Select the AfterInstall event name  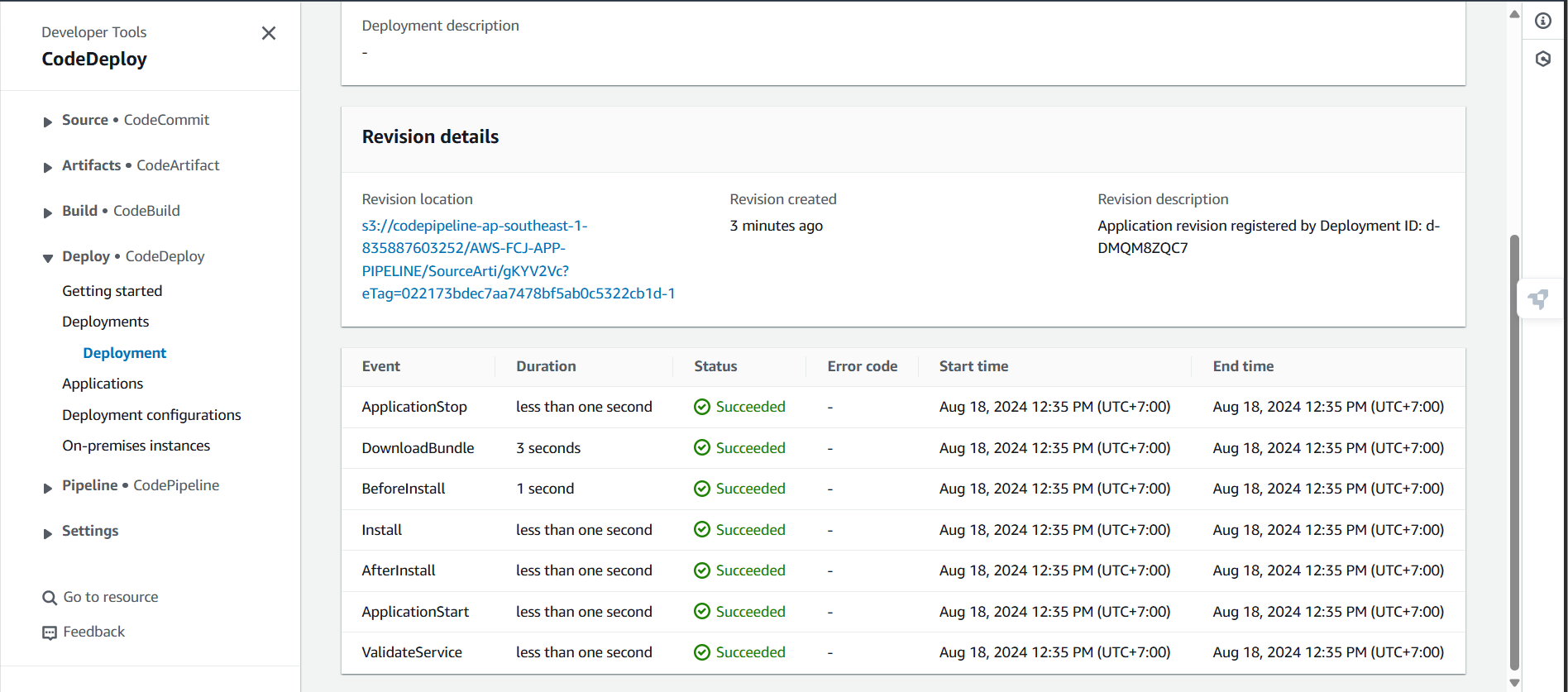[398, 570]
